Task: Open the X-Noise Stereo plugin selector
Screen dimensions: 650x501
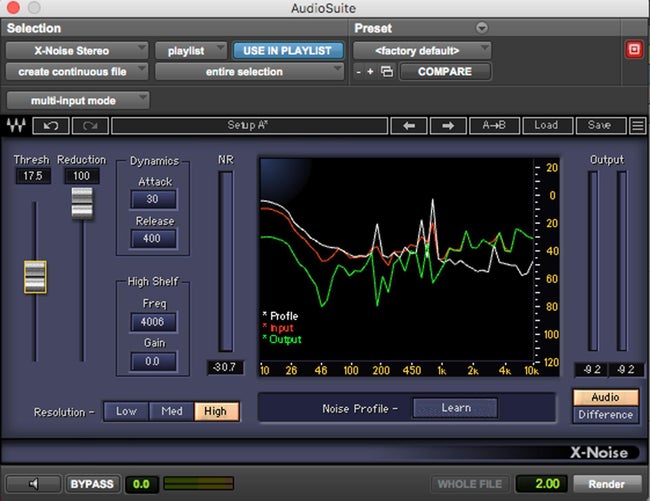Action: point(76,51)
